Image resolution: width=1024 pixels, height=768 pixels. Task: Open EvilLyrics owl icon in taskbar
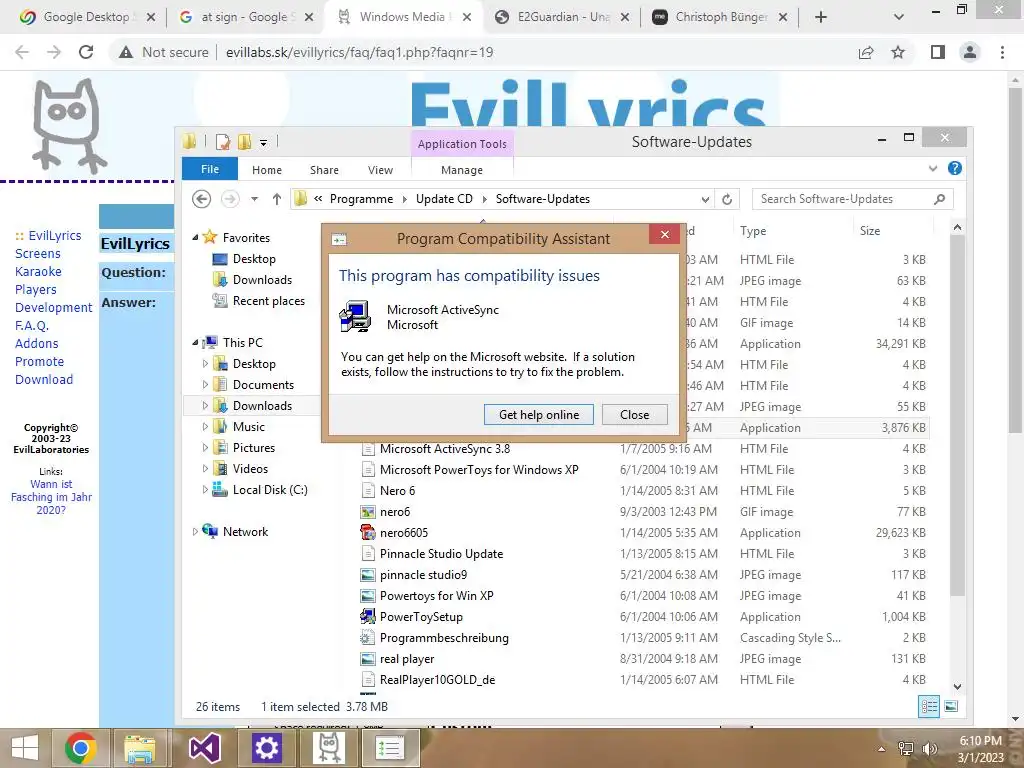pos(328,748)
